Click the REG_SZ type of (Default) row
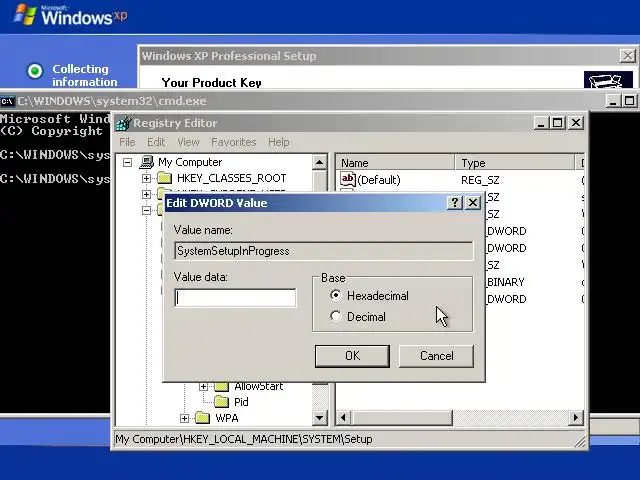The image size is (640, 480). (480, 180)
